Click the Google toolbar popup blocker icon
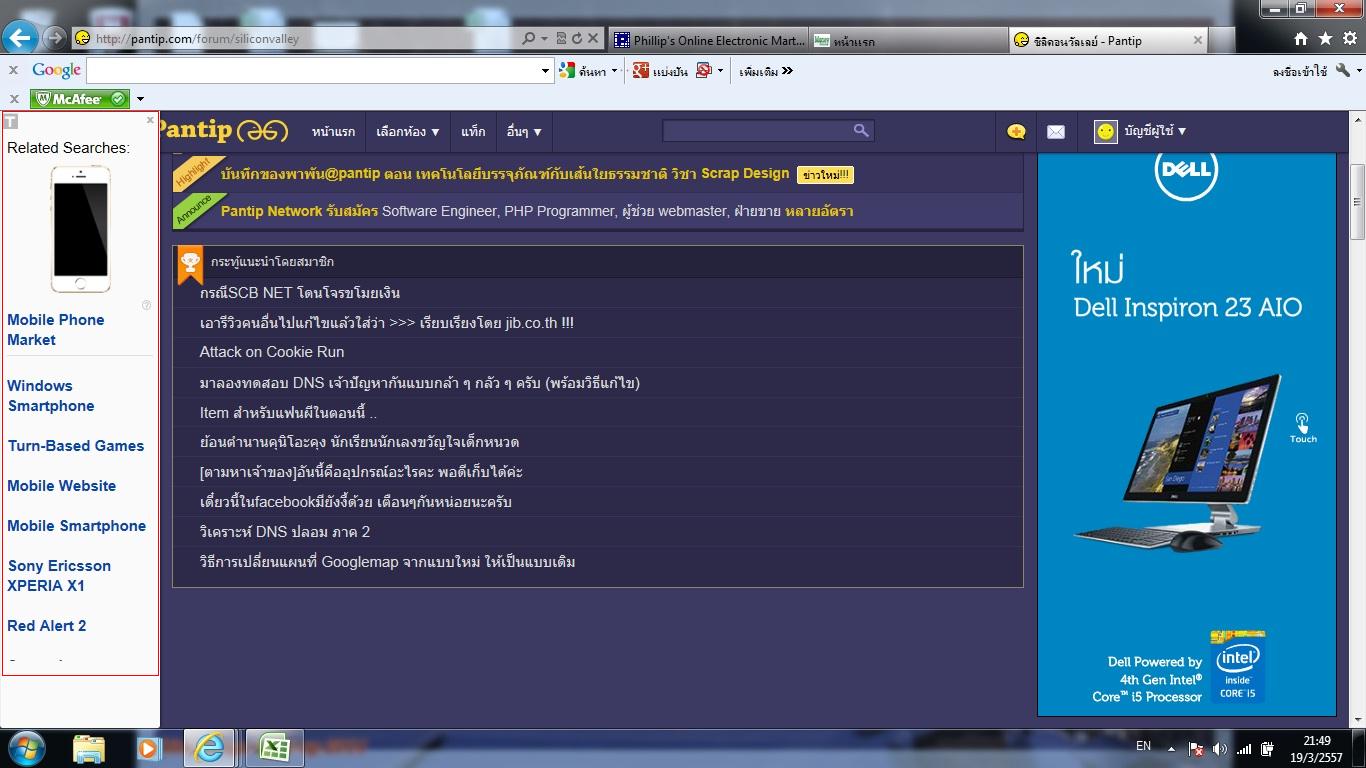Image resolution: width=1366 pixels, height=768 pixels. 704,70
